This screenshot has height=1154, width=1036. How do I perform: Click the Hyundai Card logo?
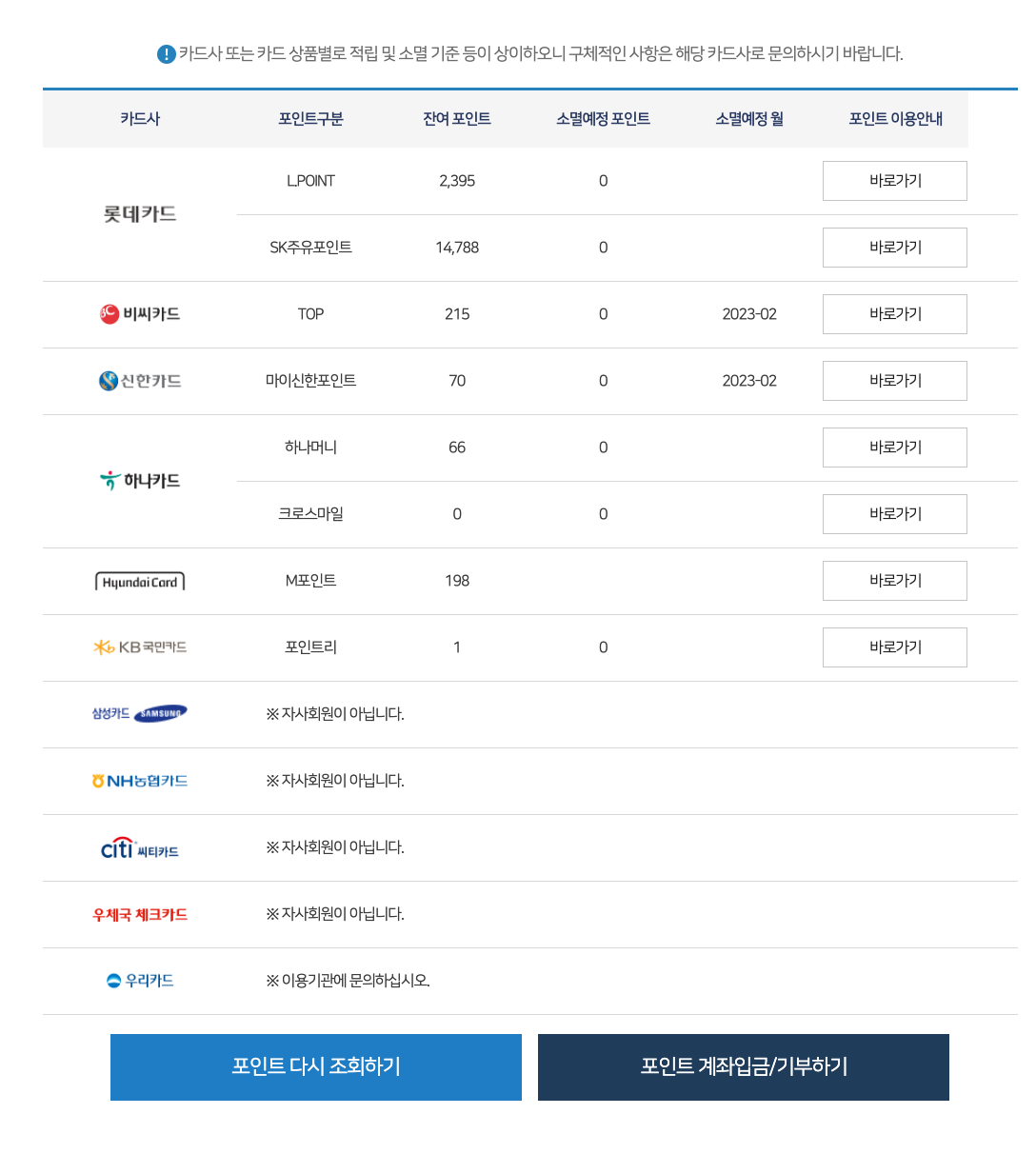click(140, 582)
